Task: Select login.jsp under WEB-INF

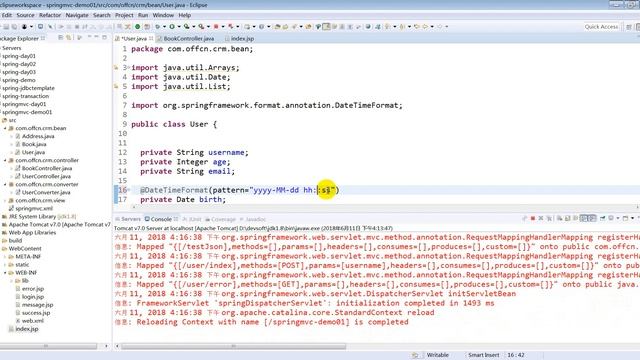Action: tap(33, 297)
